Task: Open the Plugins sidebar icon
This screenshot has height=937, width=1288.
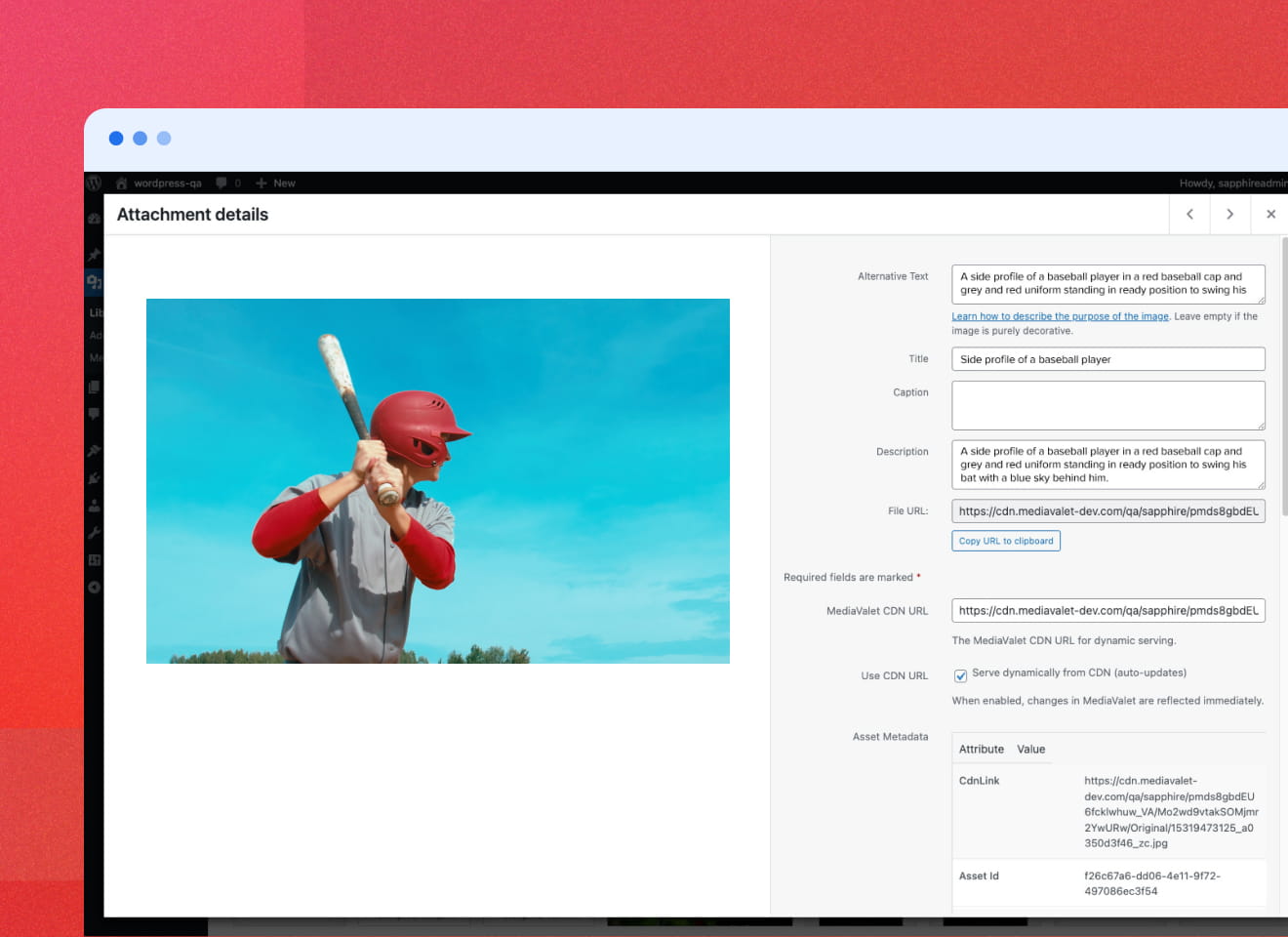Action: click(x=94, y=478)
